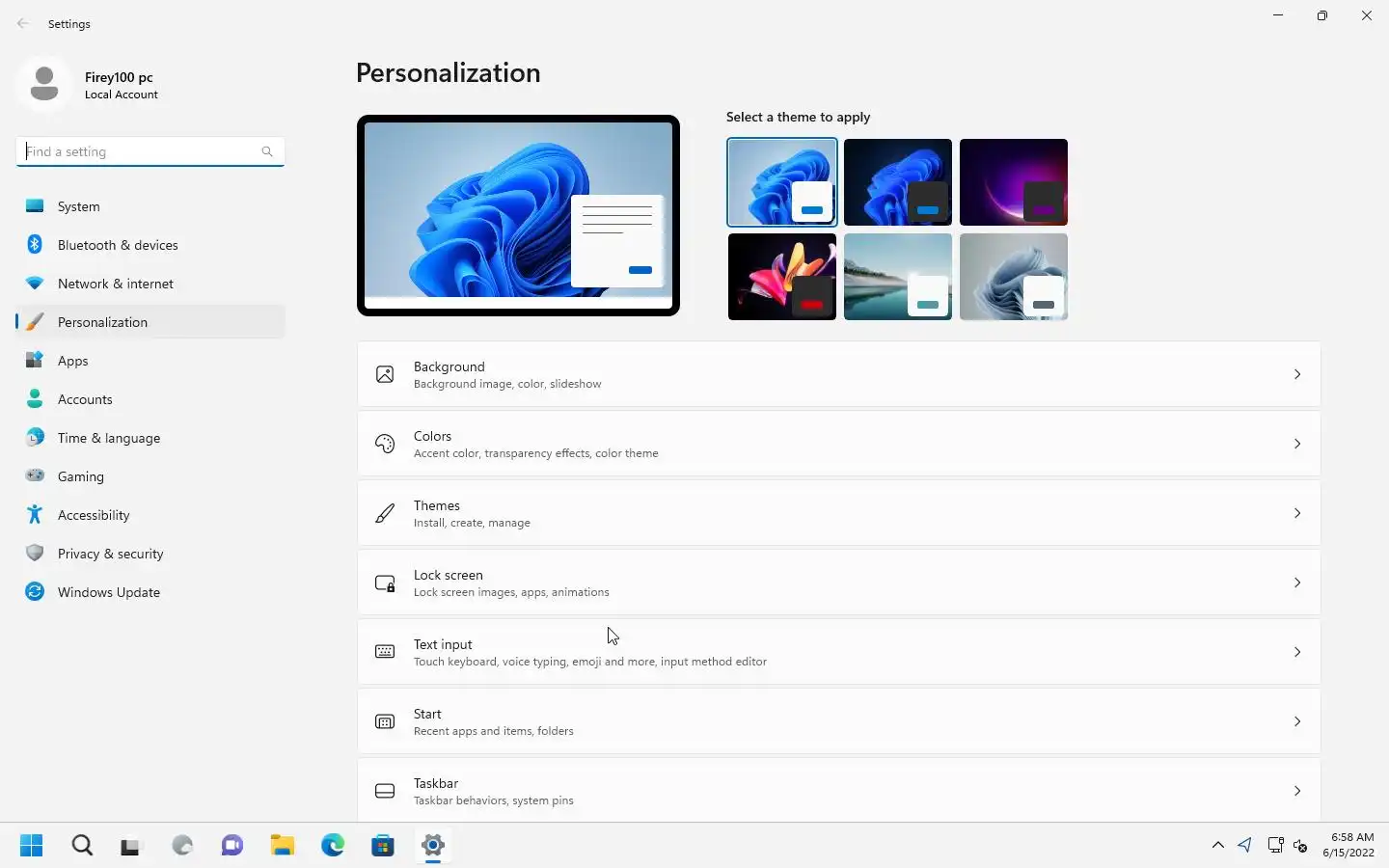Expand the Text input chevron
The image size is (1389, 868).
[x=1297, y=652]
